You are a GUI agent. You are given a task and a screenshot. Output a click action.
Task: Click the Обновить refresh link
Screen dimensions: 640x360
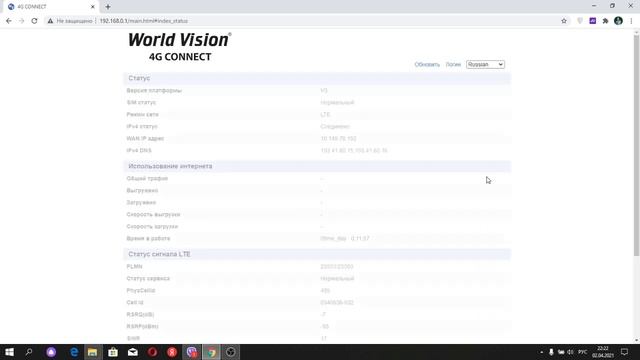click(x=427, y=64)
